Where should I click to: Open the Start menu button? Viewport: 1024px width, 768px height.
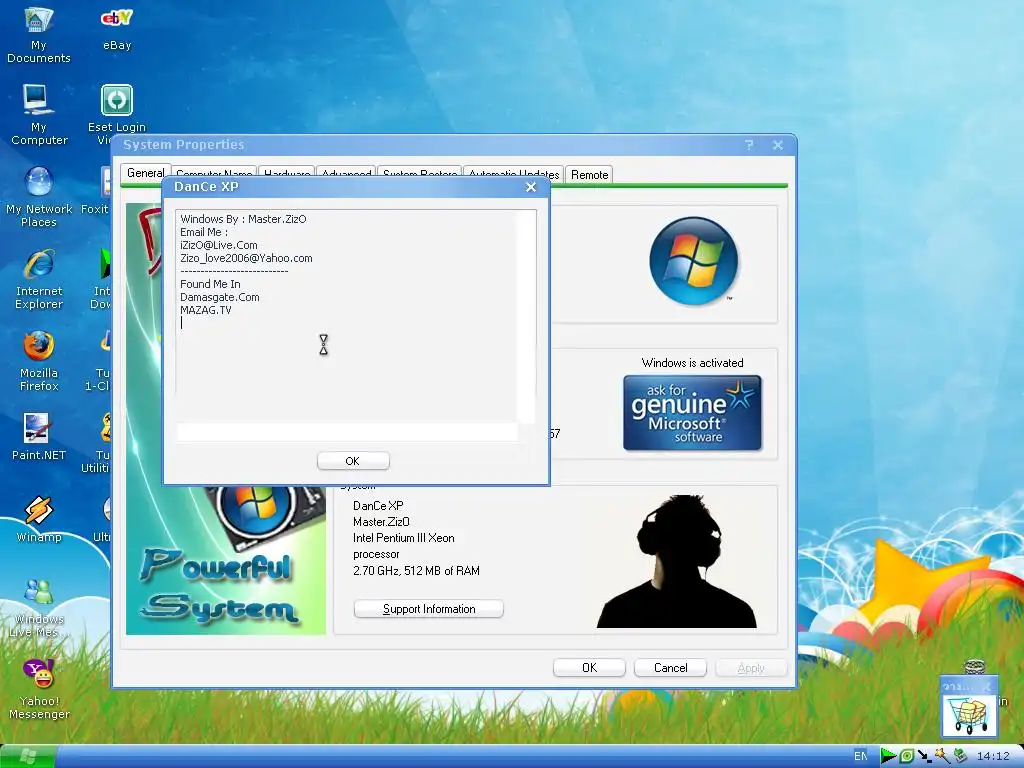click(27, 756)
